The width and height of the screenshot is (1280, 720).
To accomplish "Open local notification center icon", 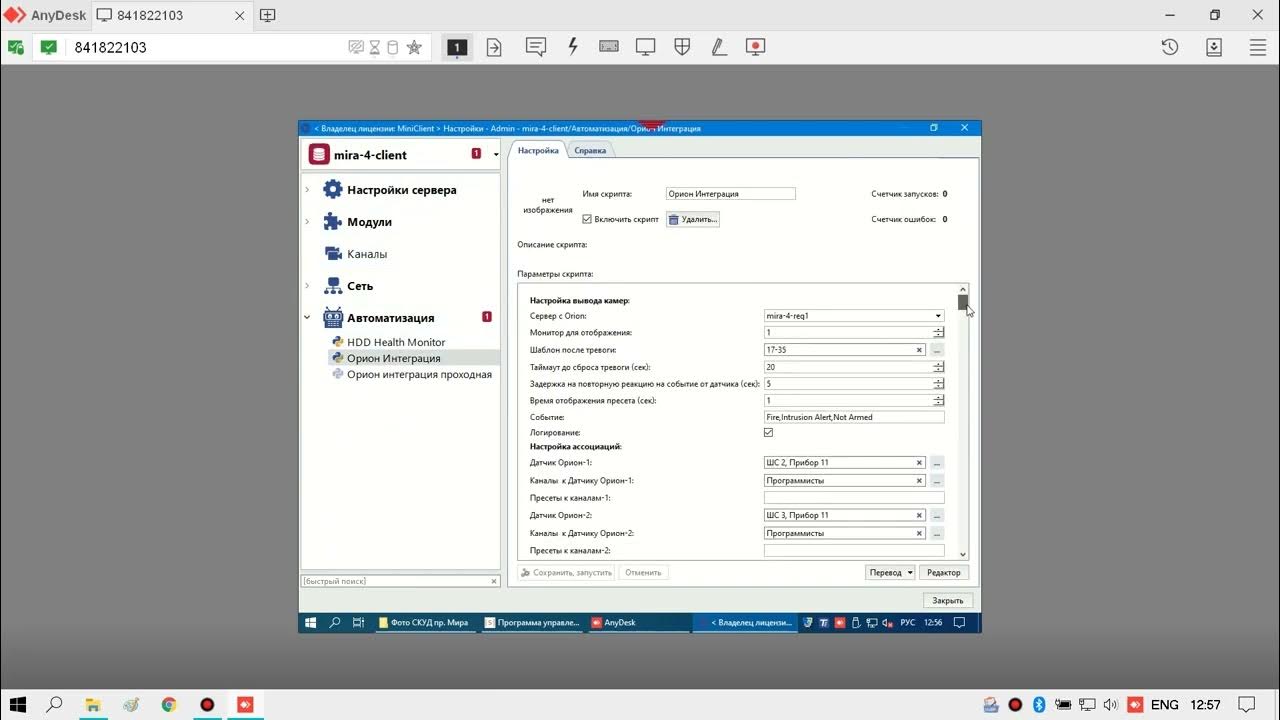I will [x=1247, y=705].
